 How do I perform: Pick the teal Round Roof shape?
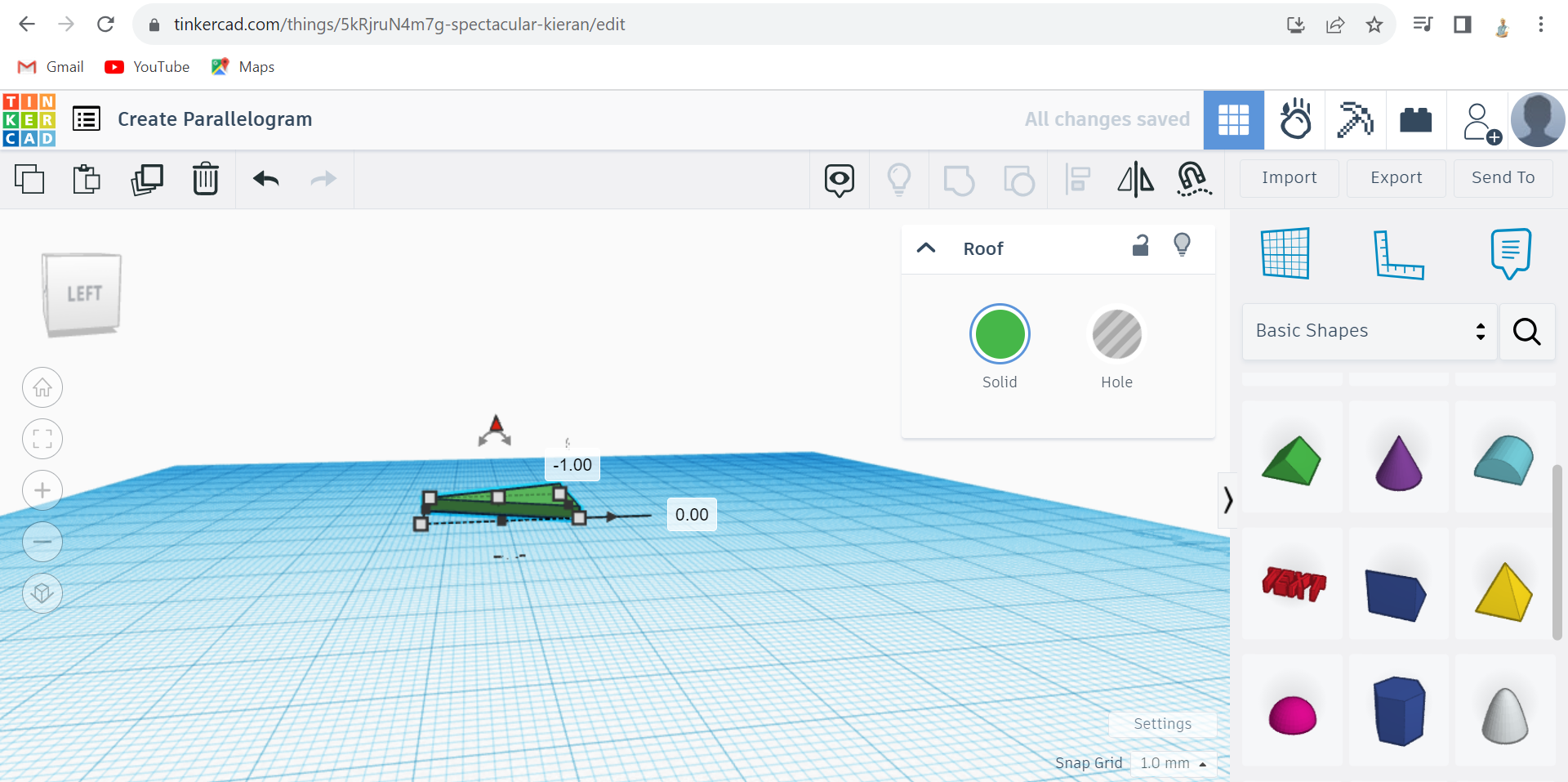point(1505,458)
